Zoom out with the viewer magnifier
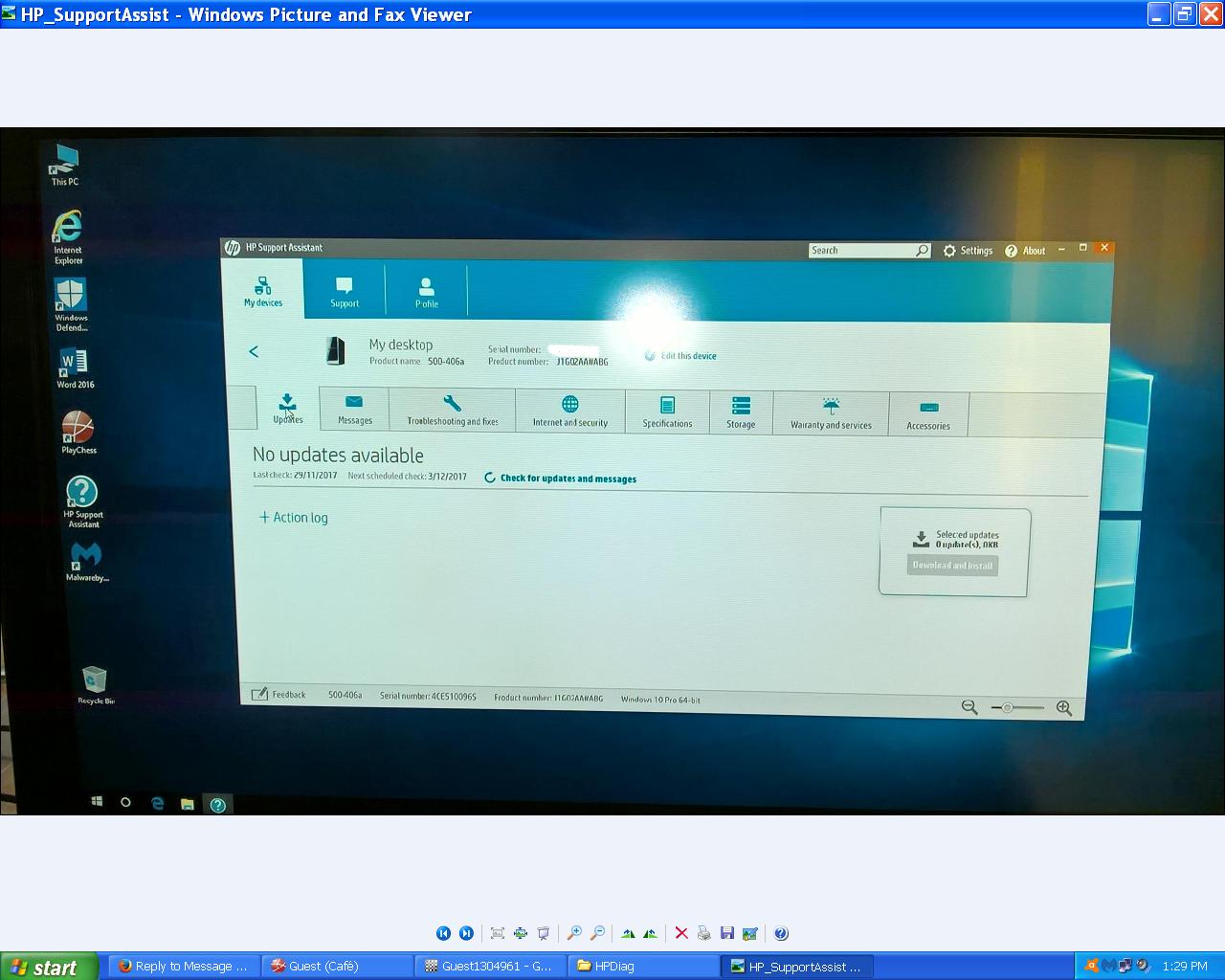 pos(597,933)
